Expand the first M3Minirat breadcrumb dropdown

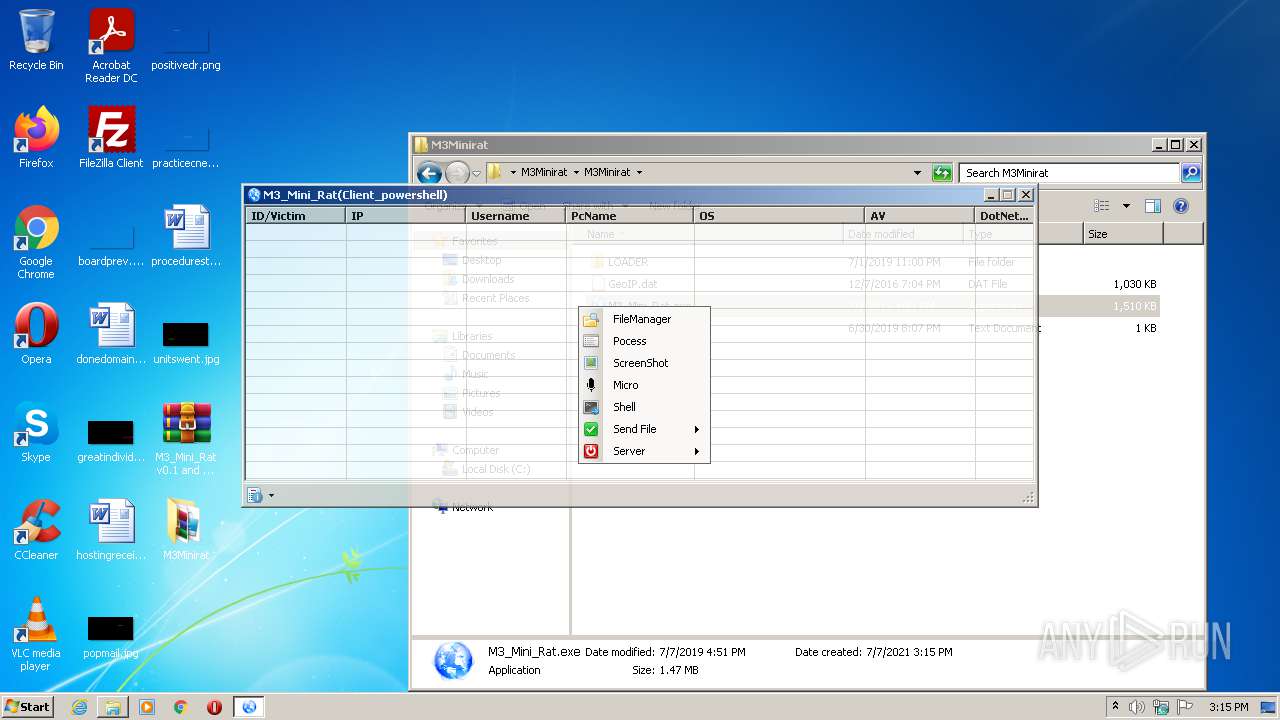click(576, 173)
